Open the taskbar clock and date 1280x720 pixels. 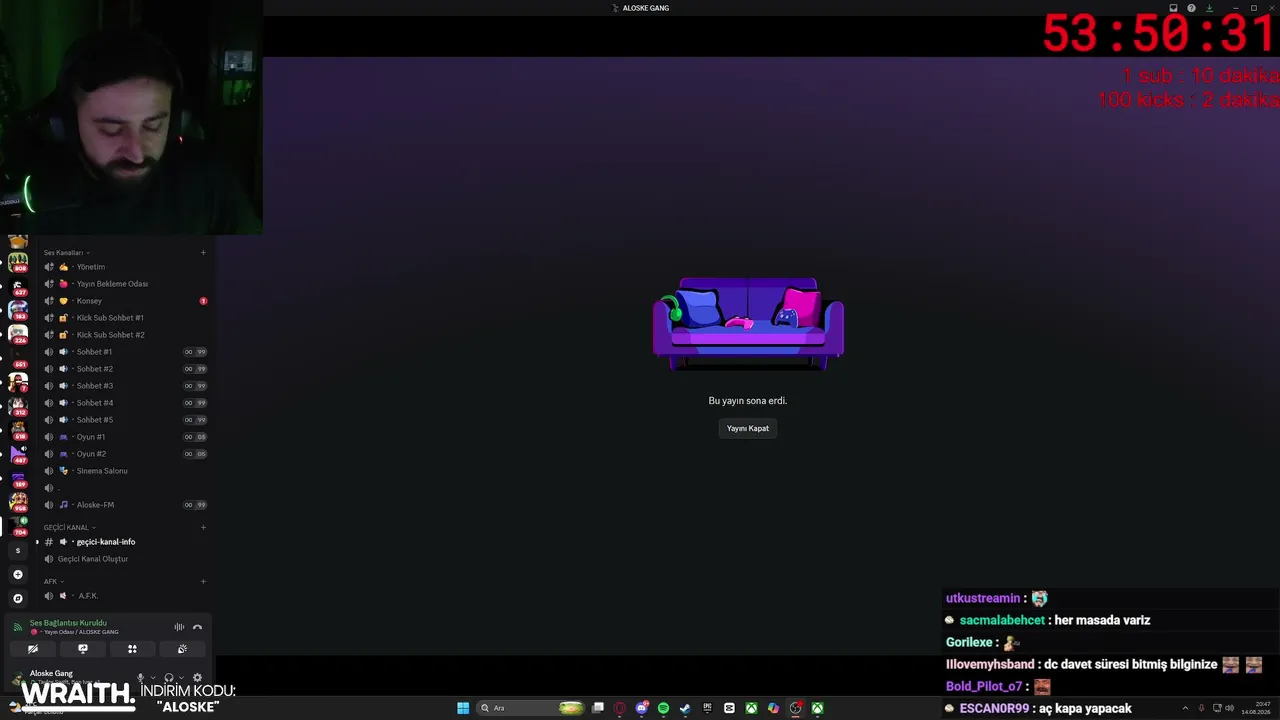(1254, 708)
